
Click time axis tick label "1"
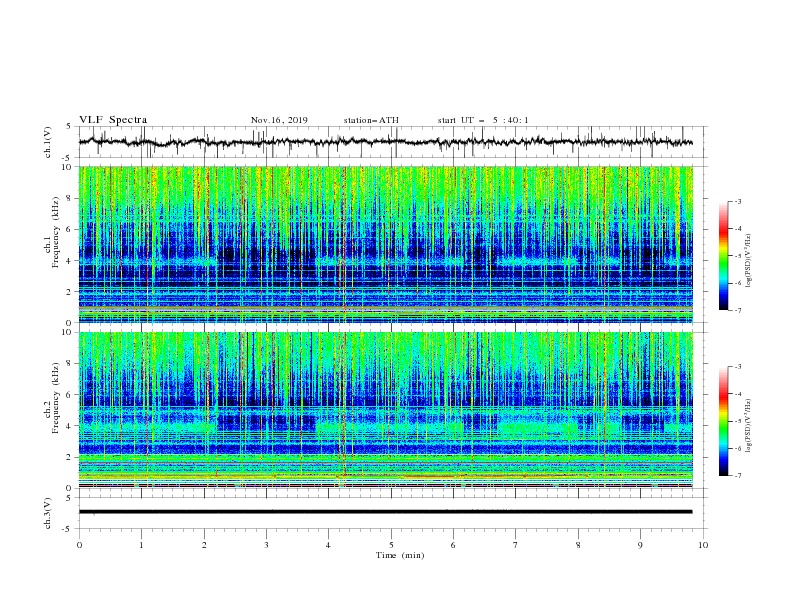[141, 545]
